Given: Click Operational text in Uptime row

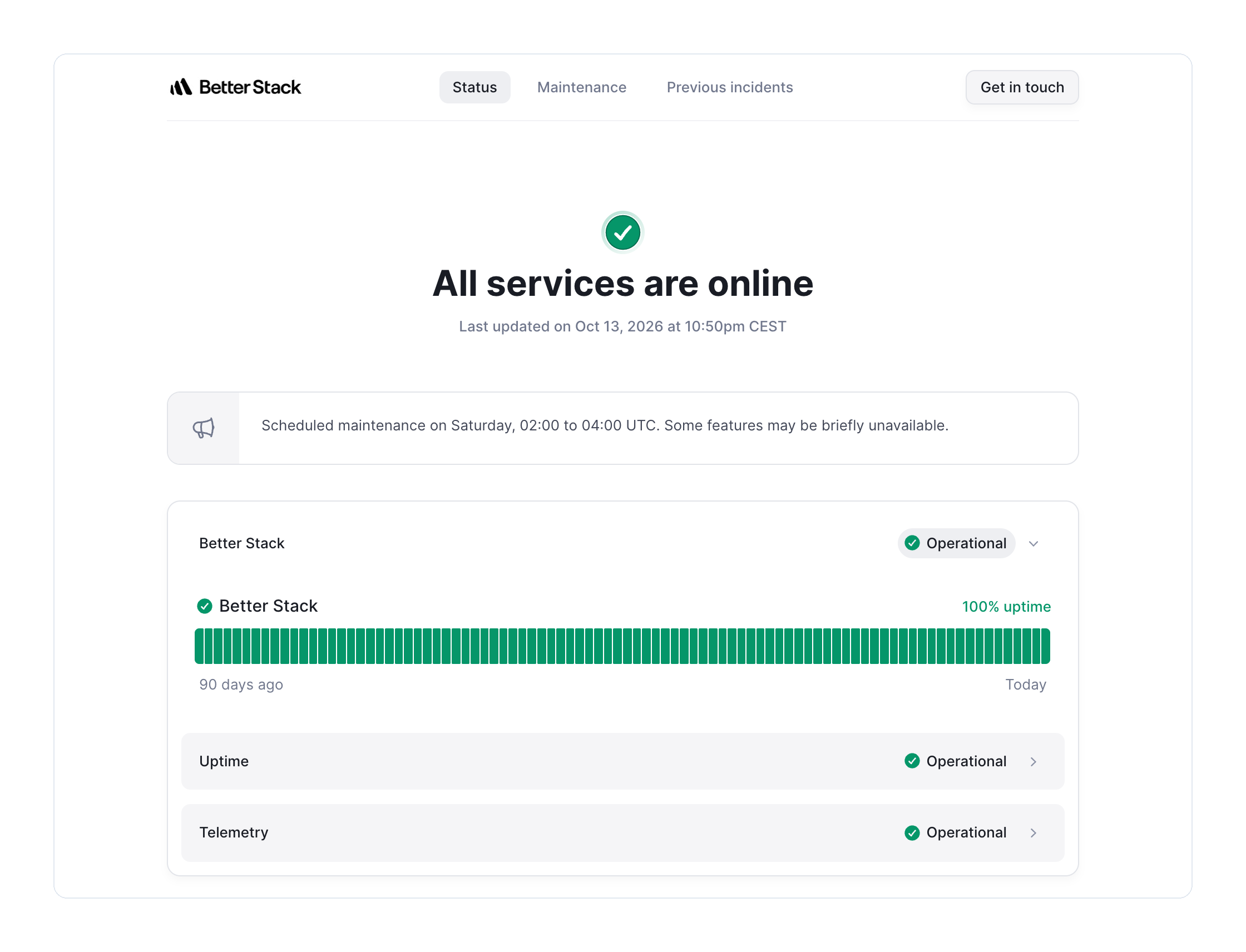Looking at the screenshot, I should 966,761.
